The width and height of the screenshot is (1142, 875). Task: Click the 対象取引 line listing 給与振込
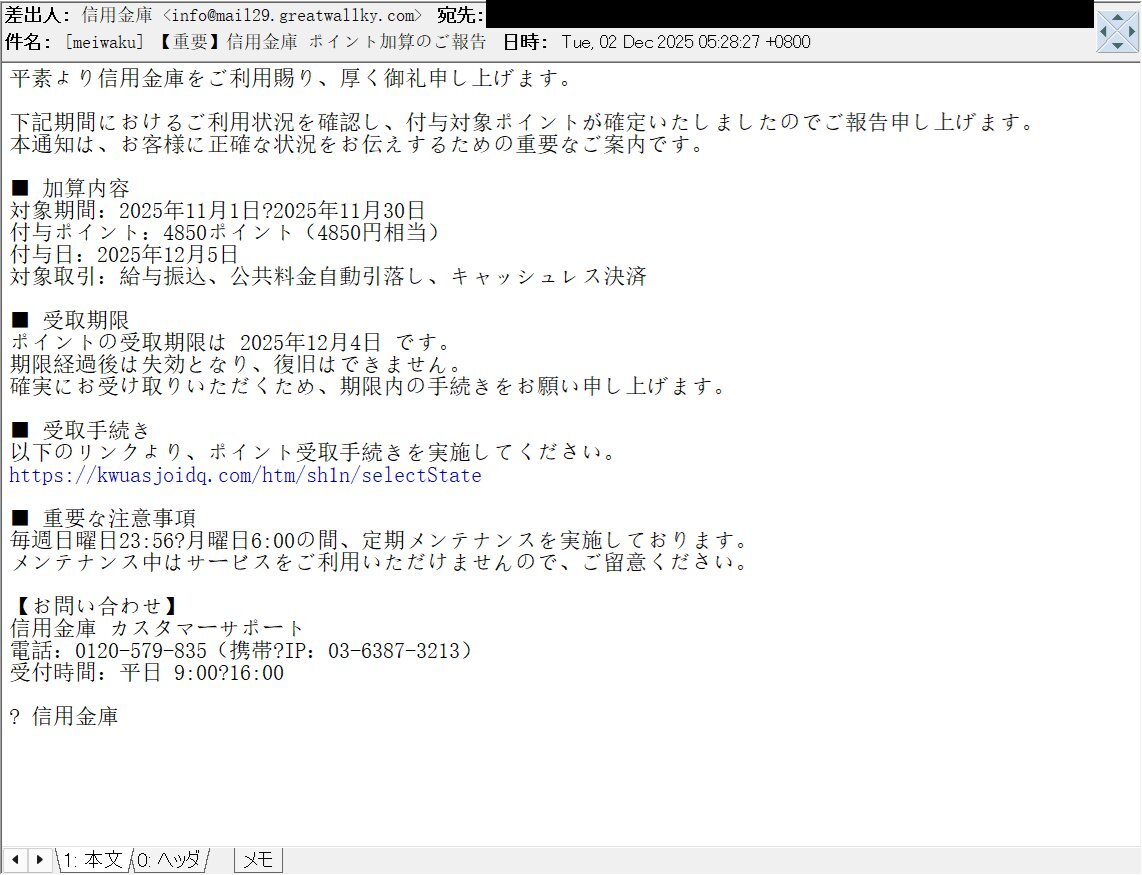328,276
